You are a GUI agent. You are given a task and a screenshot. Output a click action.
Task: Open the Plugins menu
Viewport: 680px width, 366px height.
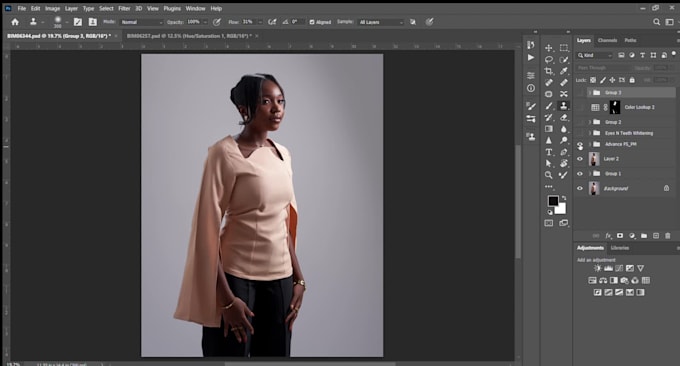coord(172,8)
